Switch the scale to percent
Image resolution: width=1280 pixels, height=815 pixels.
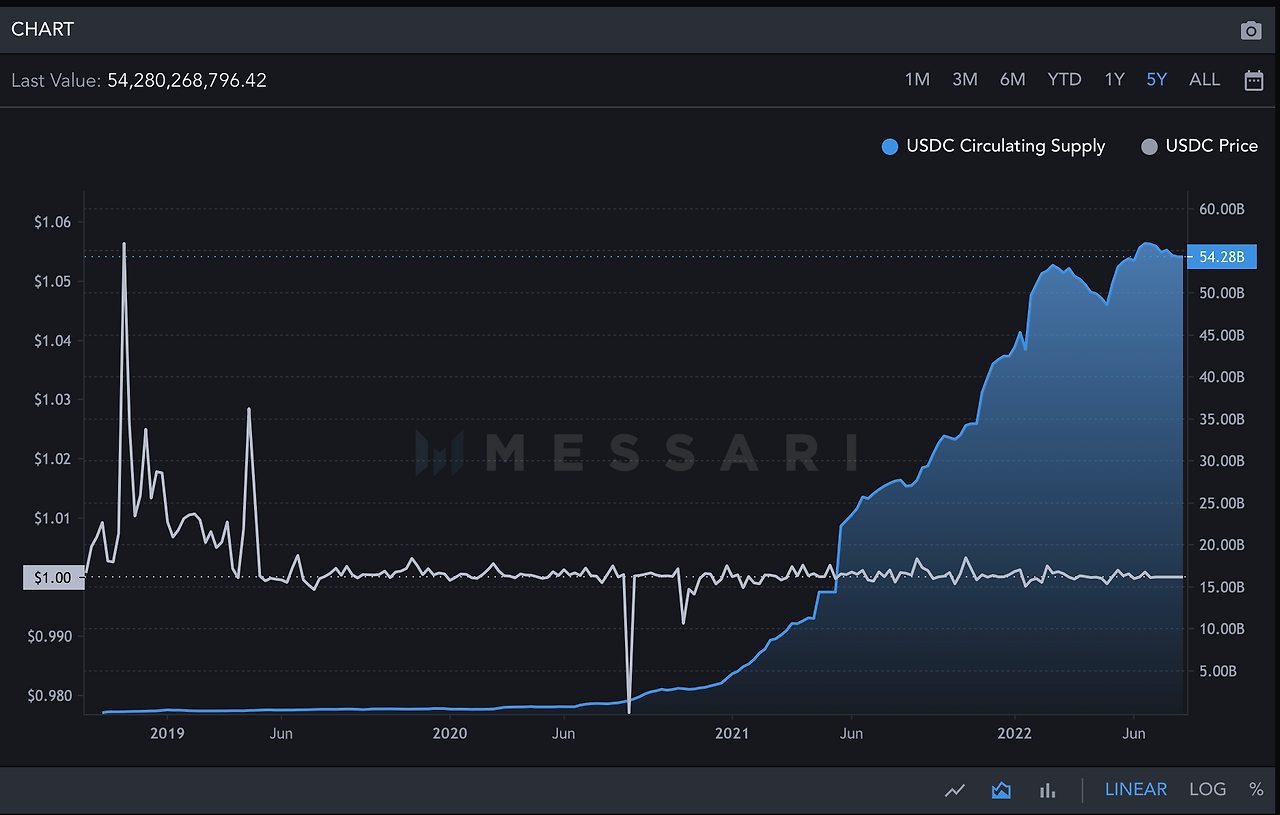tap(1256, 790)
